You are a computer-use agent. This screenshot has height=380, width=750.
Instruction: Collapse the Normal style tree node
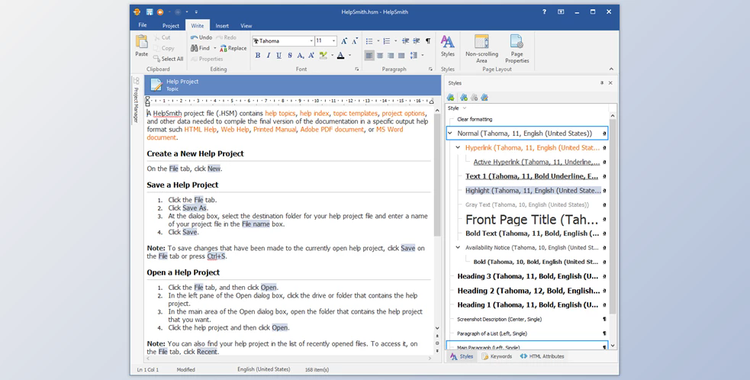tap(450, 134)
